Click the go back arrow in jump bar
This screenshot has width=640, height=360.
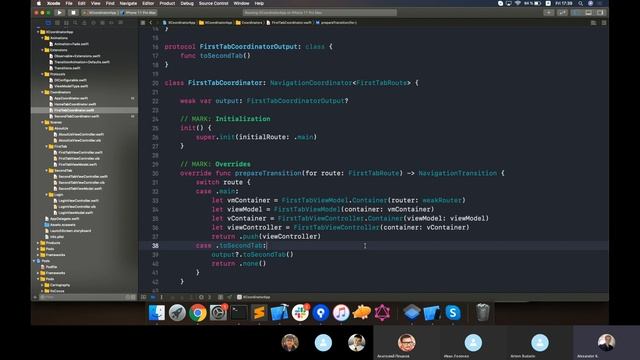[151, 23]
